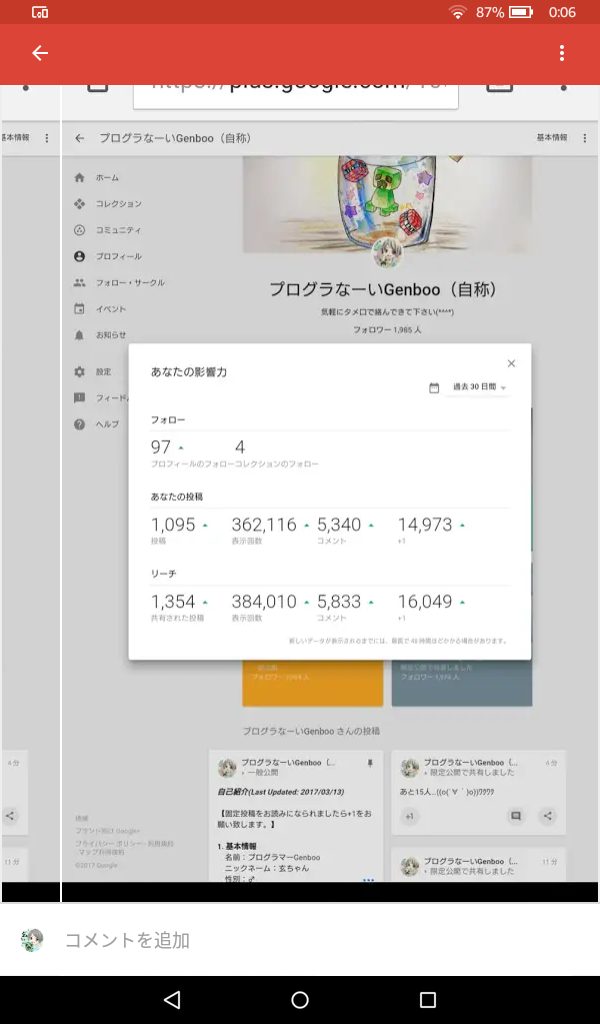Image resolution: width=600 pixels, height=1024 pixels.
Task: Expand the 過去30日間 period dropdown
Action: click(x=479, y=387)
